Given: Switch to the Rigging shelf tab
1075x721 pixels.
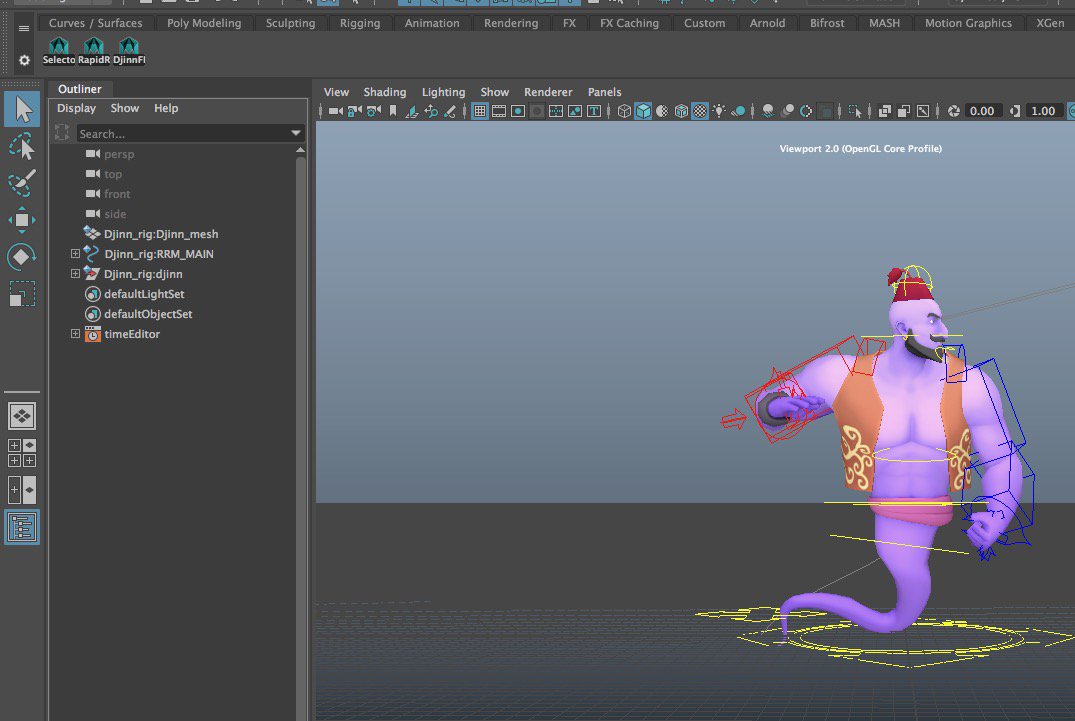Looking at the screenshot, I should click(360, 23).
